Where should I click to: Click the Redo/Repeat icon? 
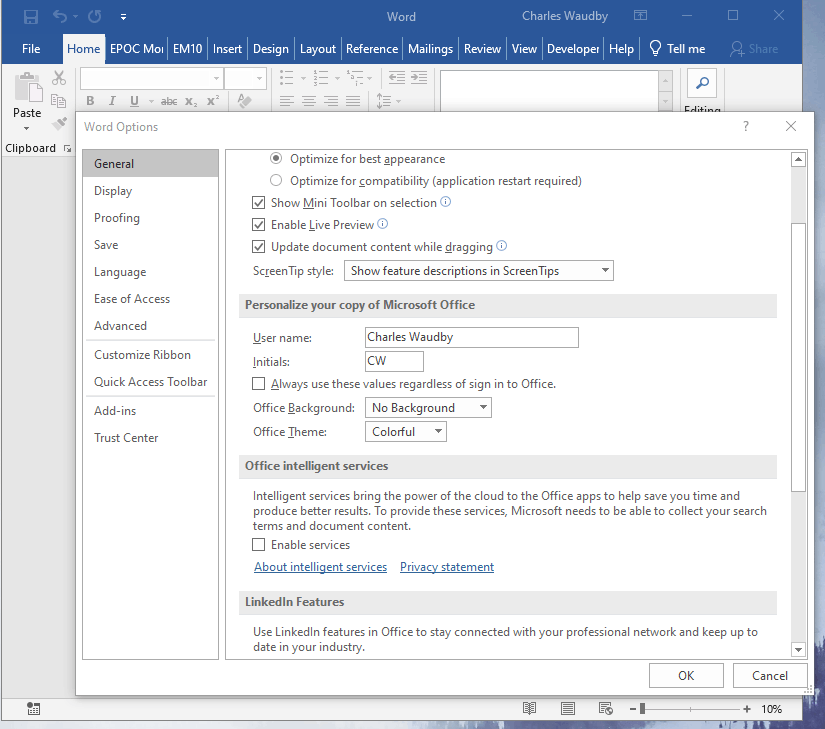tap(95, 17)
